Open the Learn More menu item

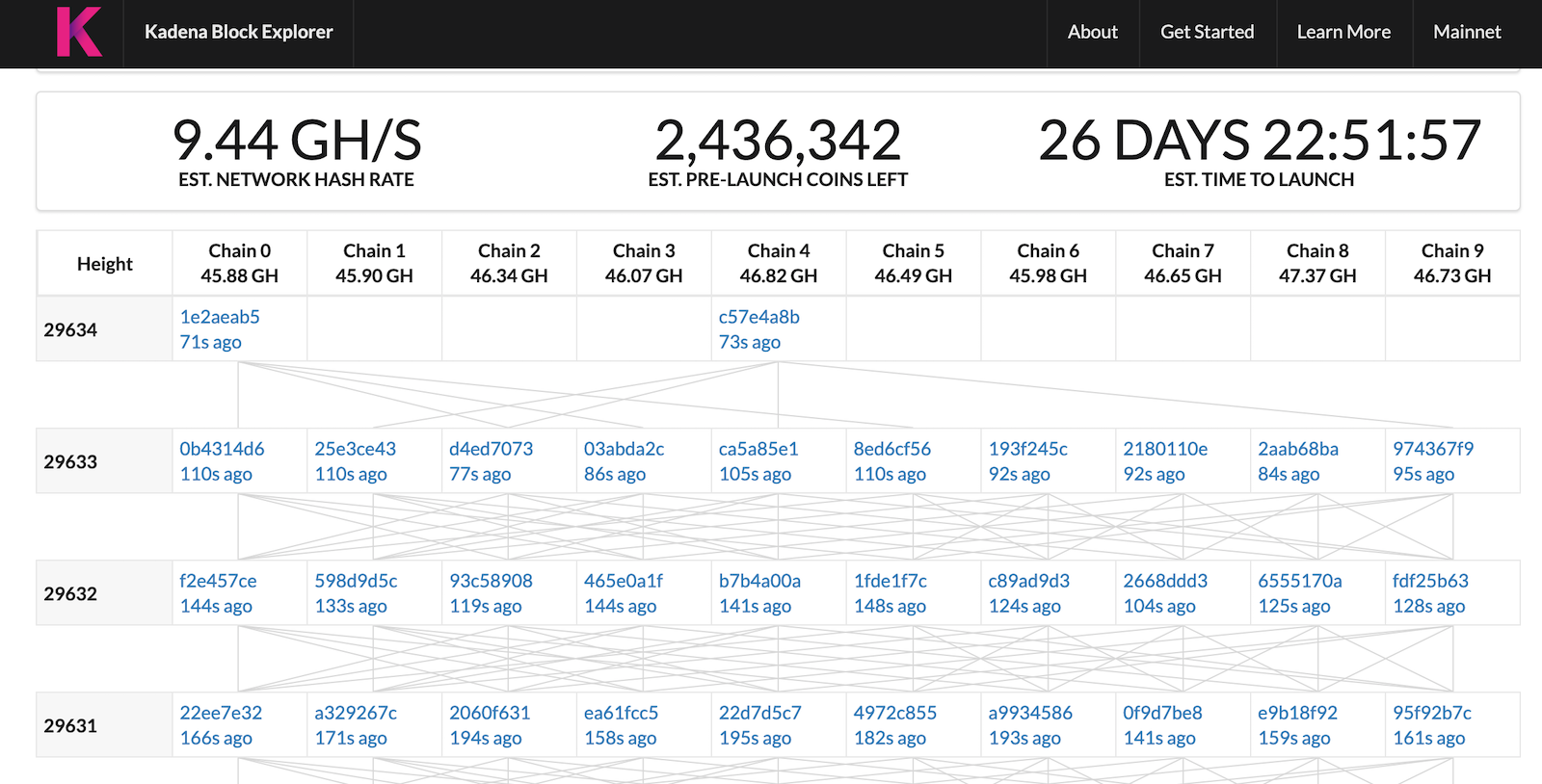click(x=1343, y=32)
